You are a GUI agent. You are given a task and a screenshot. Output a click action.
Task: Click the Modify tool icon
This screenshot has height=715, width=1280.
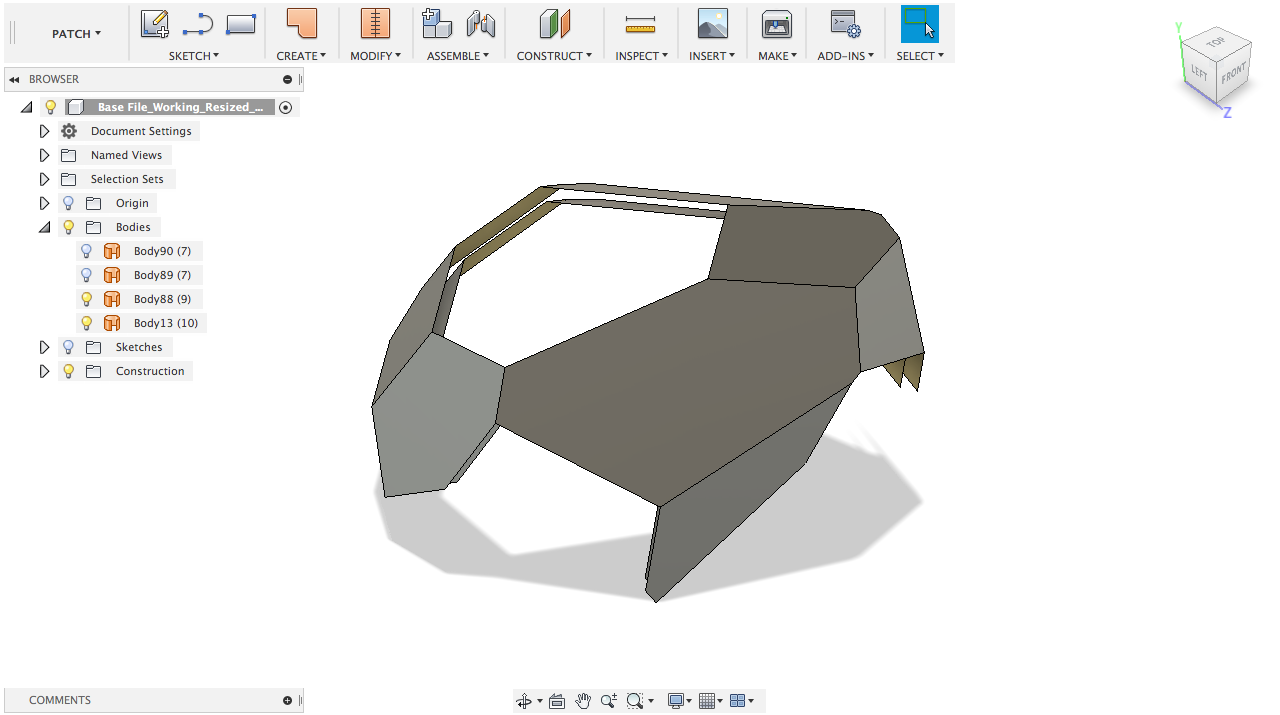click(x=375, y=24)
